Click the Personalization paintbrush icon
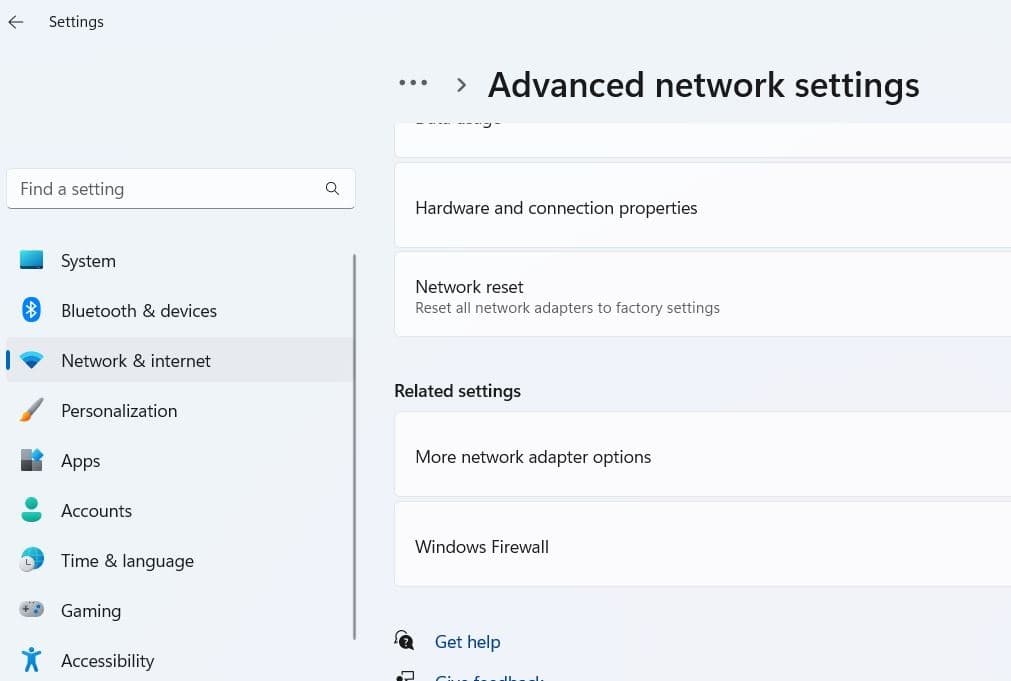This screenshot has width=1011, height=681. [32, 410]
